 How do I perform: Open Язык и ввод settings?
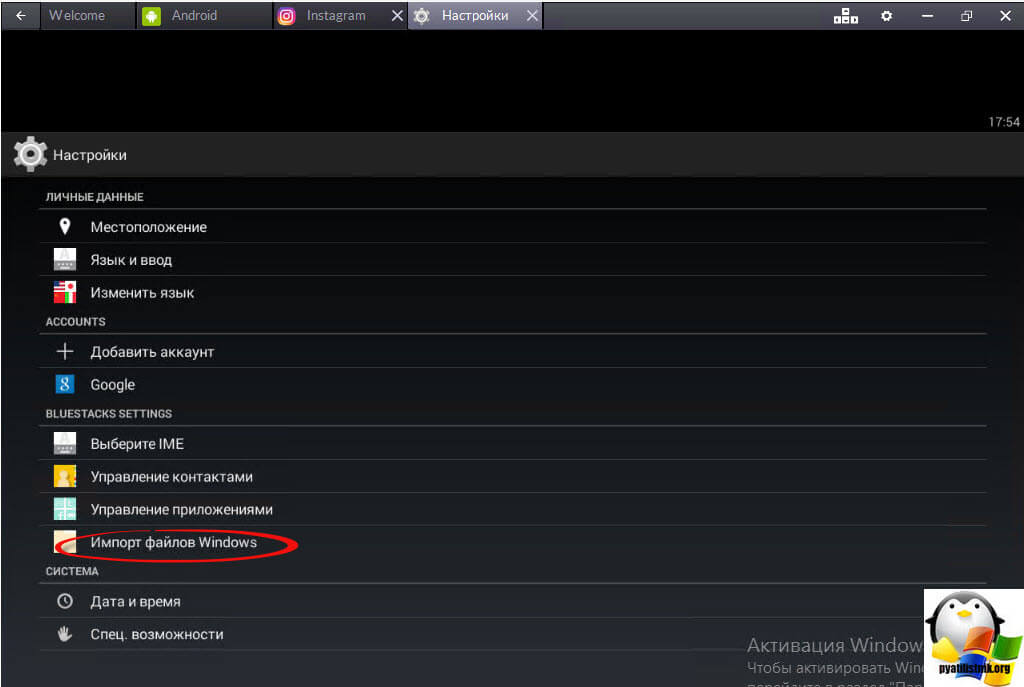131,260
